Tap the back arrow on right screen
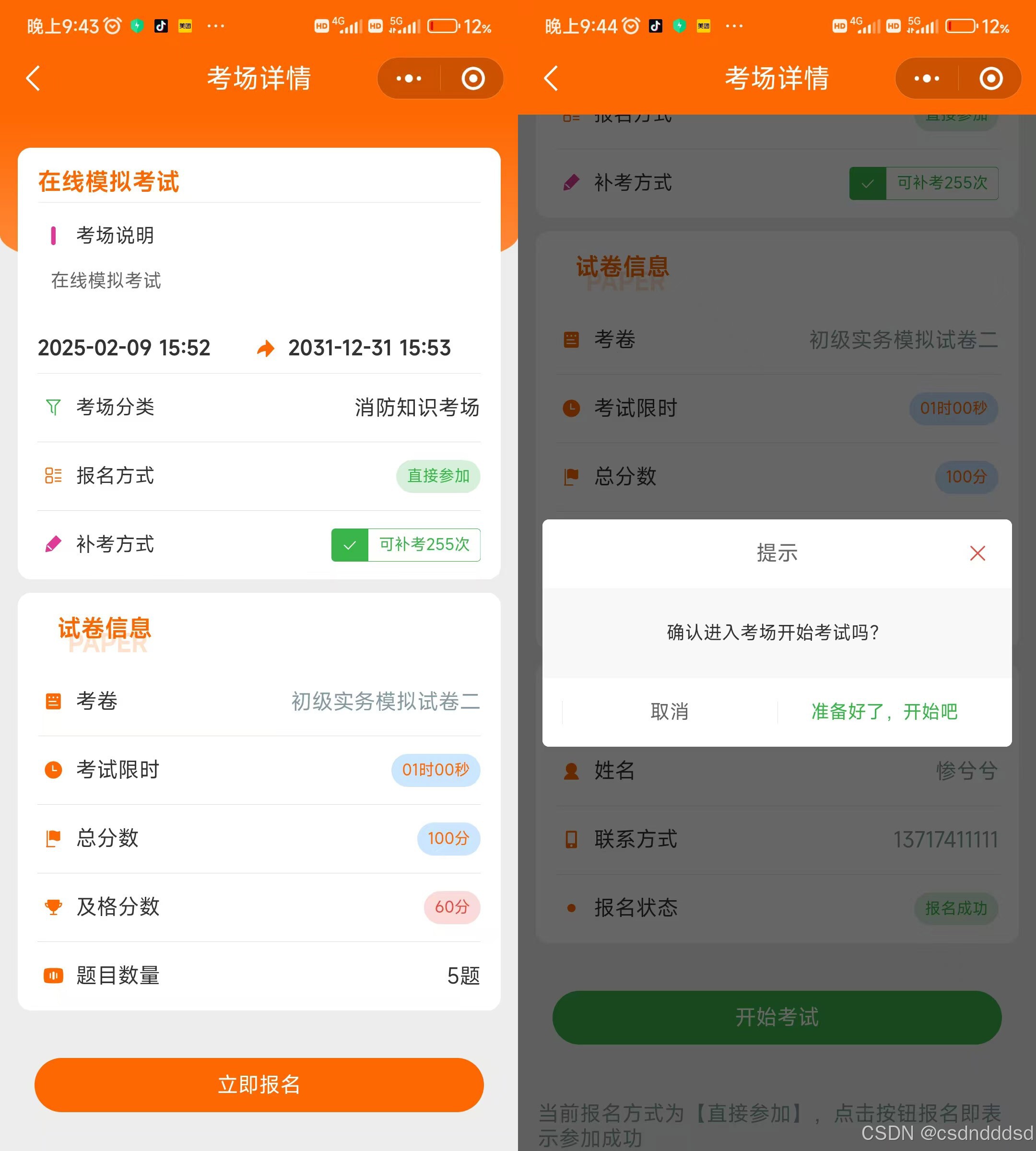 coord(551,79)
